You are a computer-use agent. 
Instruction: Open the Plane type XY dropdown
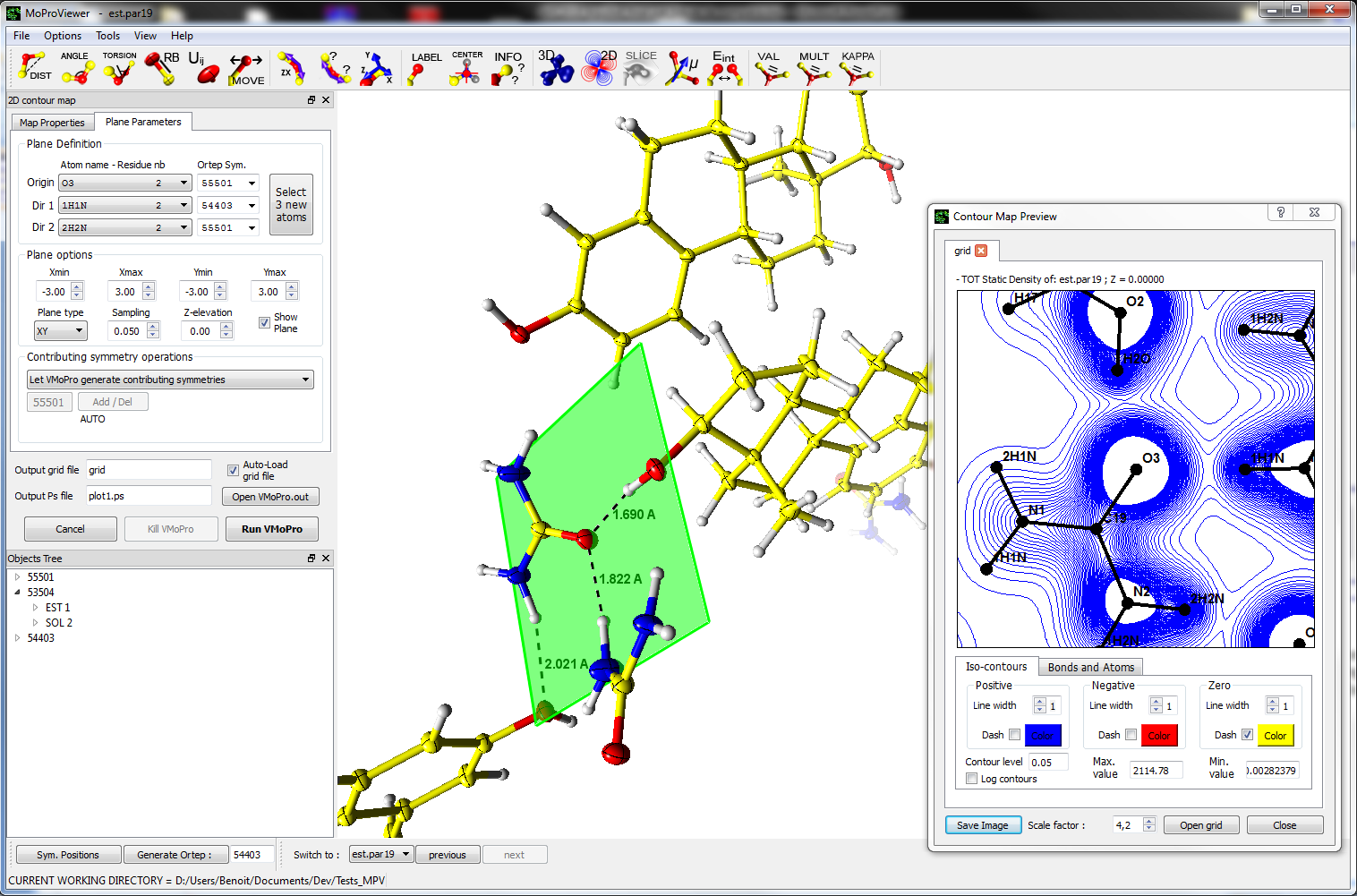(x=61, y=331)
